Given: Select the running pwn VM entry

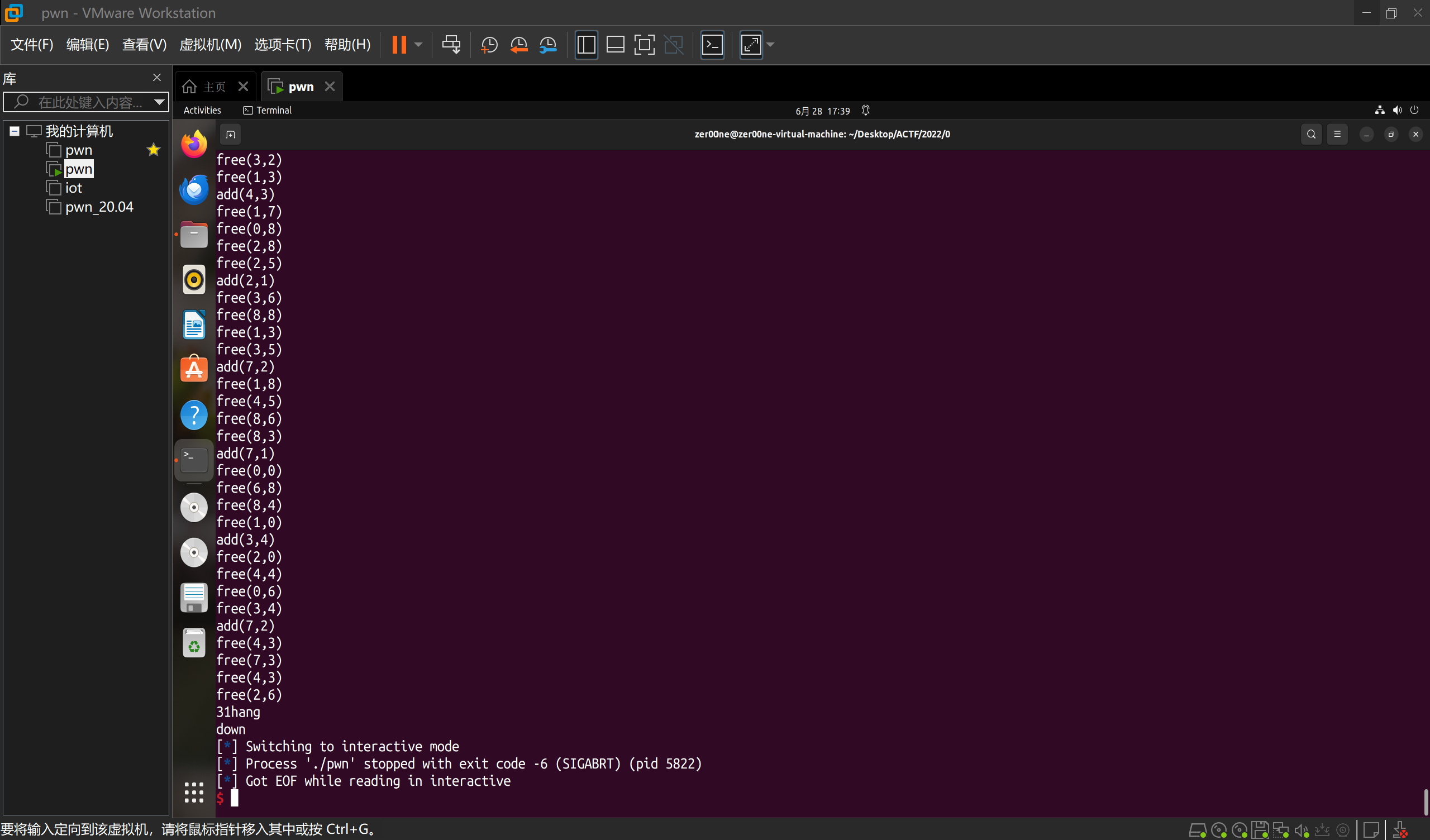Looking at the screenshot, I should 78,169.
